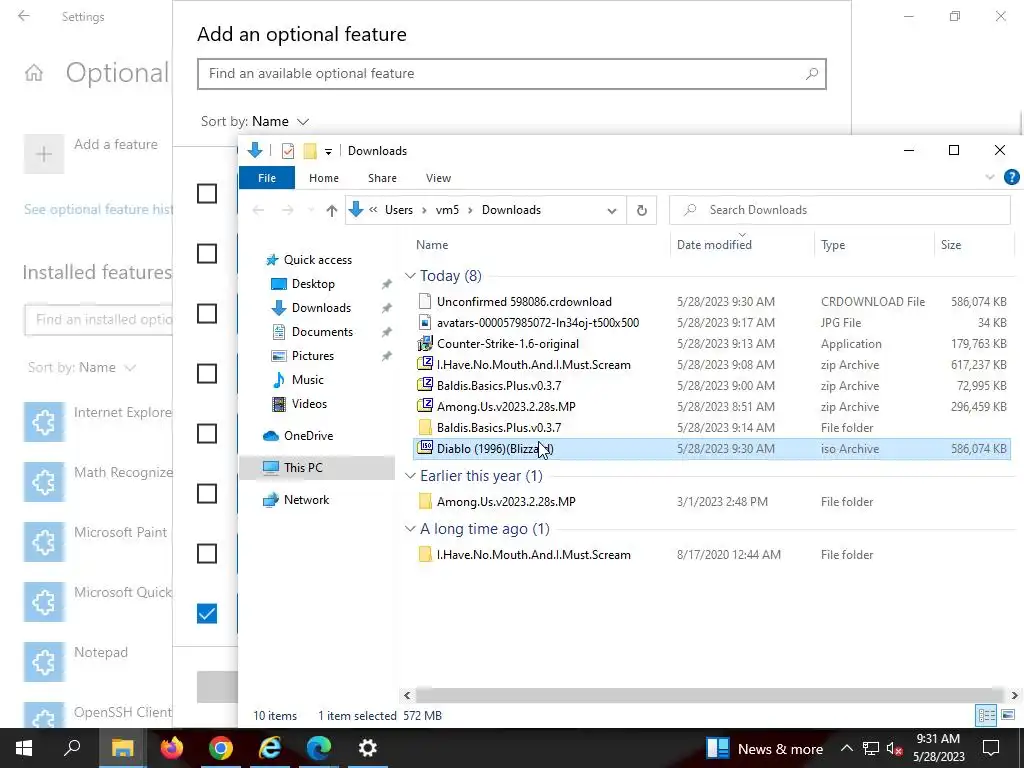This screenshot has height=768, width=1024.
Task: Select the I.Have.No.Mouth.And.I.Must.Scream zip archive icon
Action: 425,364
